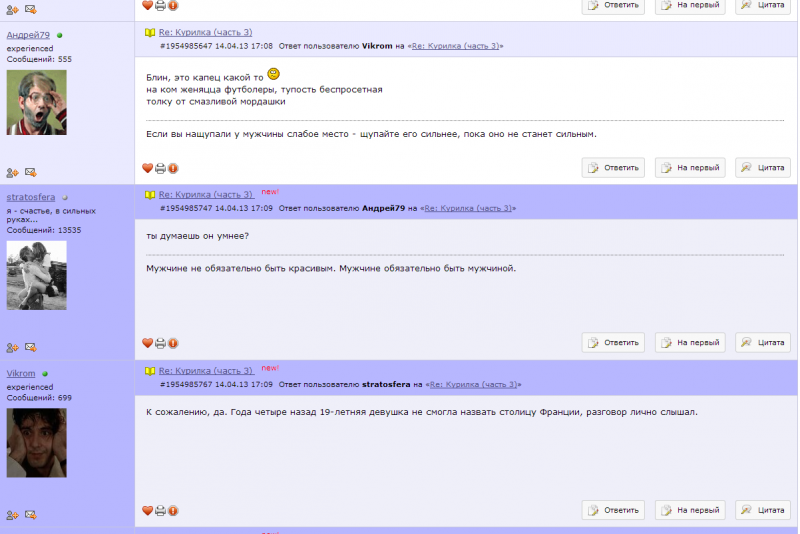The image size is (800, 534).
Task: Print Андрей79's post via printer icon
Action: tap(160, 168)
